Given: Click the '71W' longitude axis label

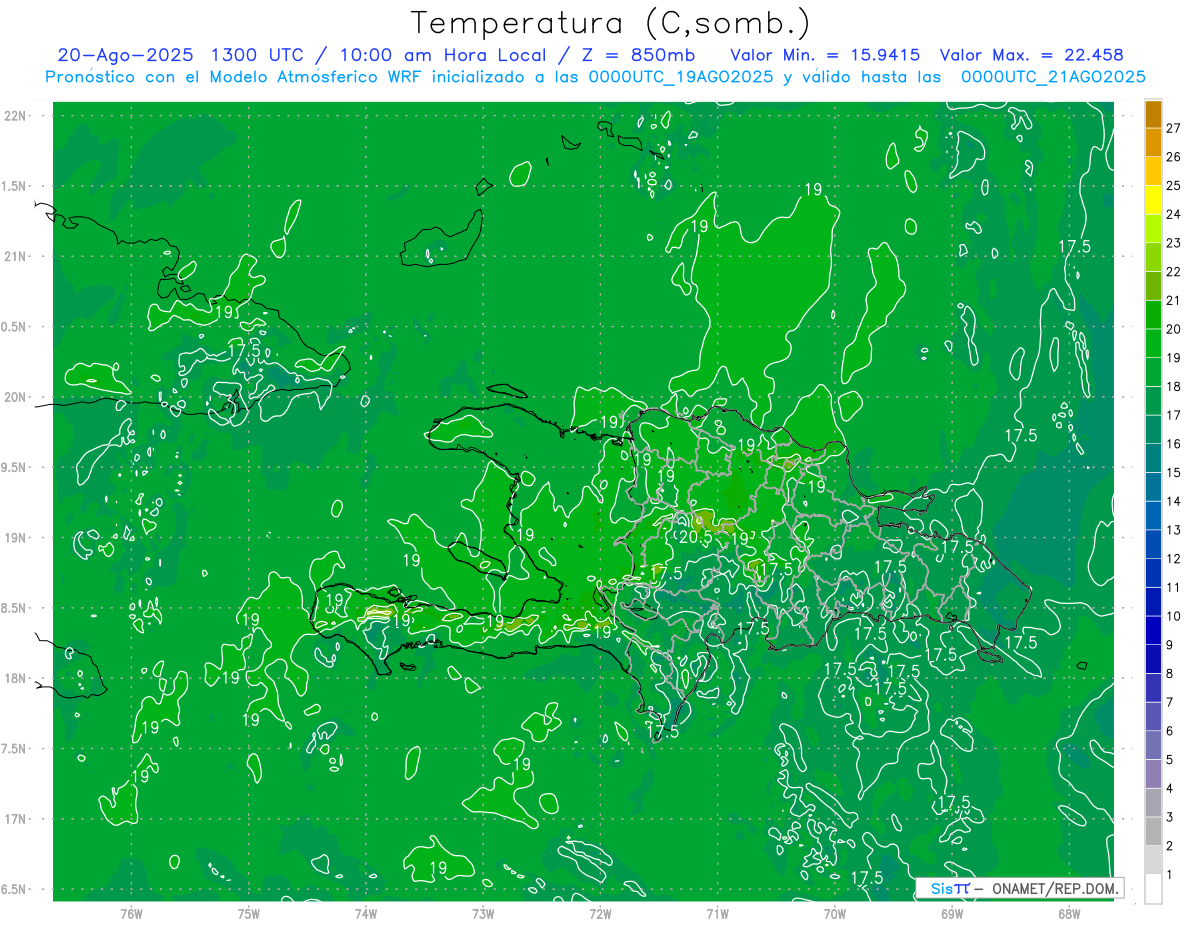Looking at the screenshot, I should pyautogui.click(x=717, y=913).
